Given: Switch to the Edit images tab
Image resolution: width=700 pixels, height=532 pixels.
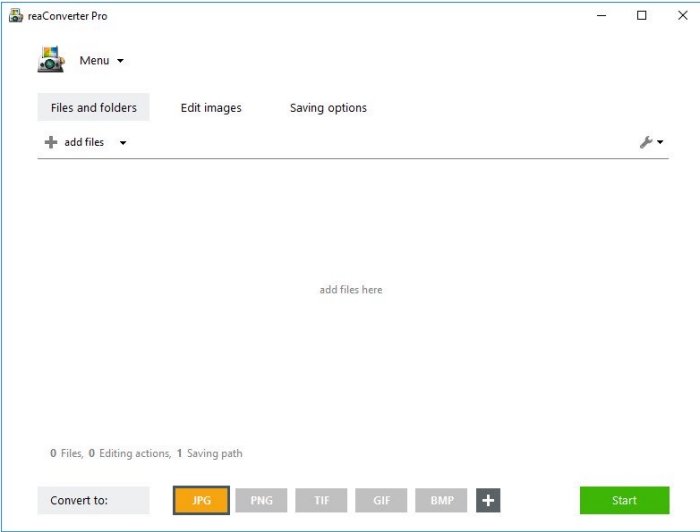Looking at the screenshot, I should coord(211,108).
